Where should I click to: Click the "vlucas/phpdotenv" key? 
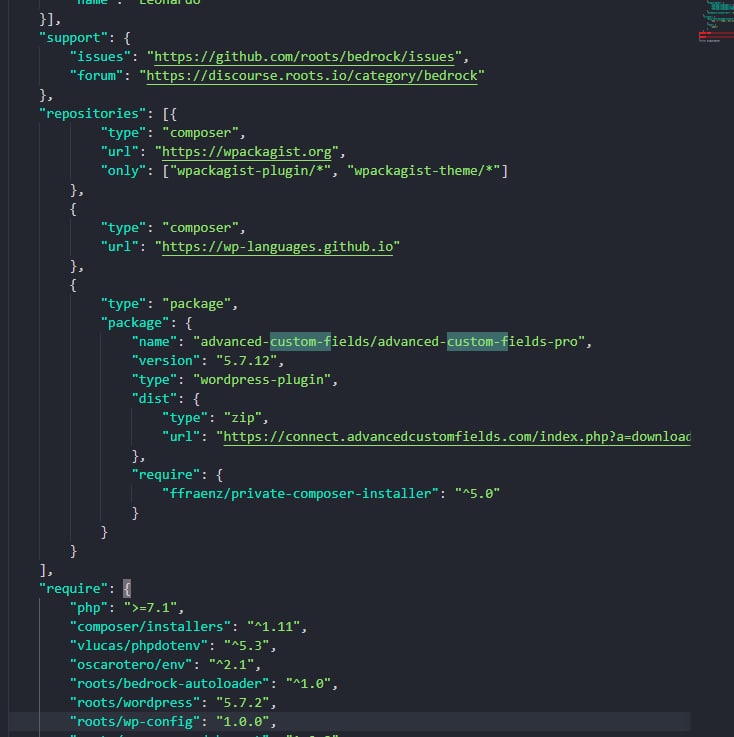click(x=139, y=646)
